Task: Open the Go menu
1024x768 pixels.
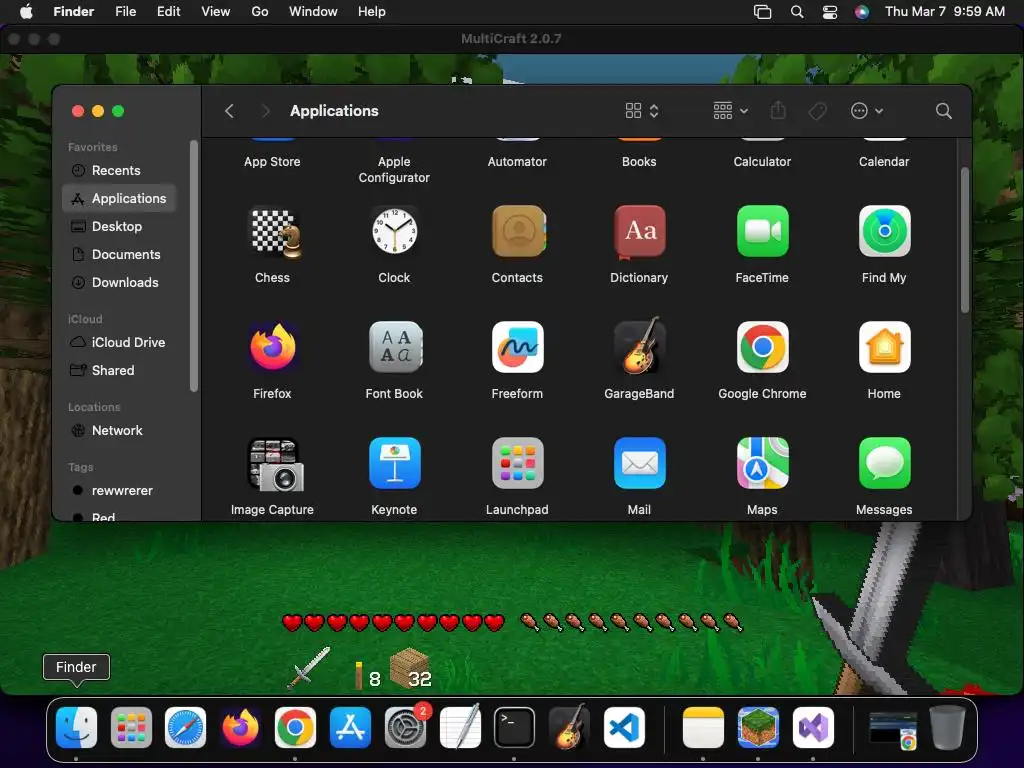Action: pyautogui.click(x=260, y=11)
